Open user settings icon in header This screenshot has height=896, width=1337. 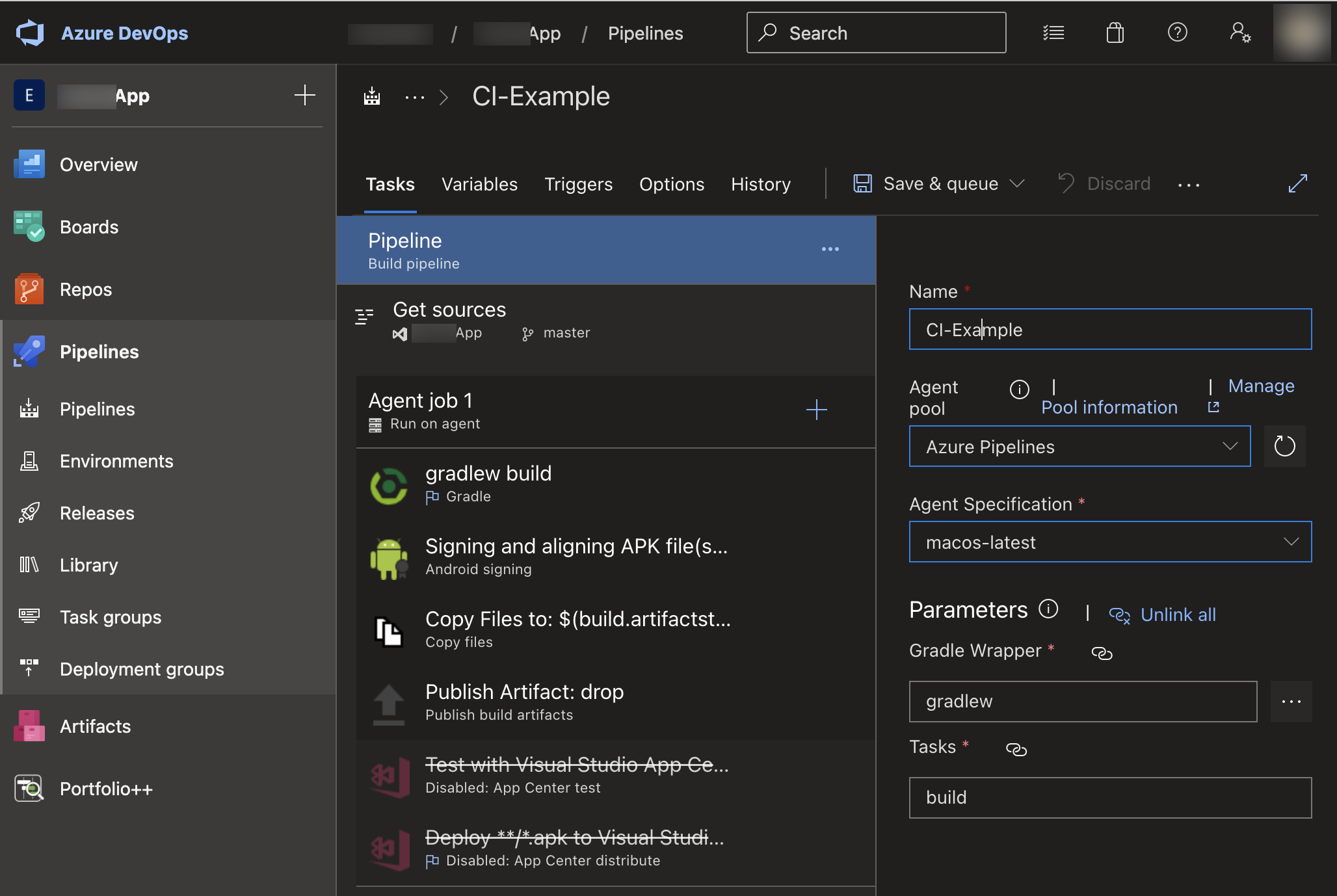(x=1239, y=33)
